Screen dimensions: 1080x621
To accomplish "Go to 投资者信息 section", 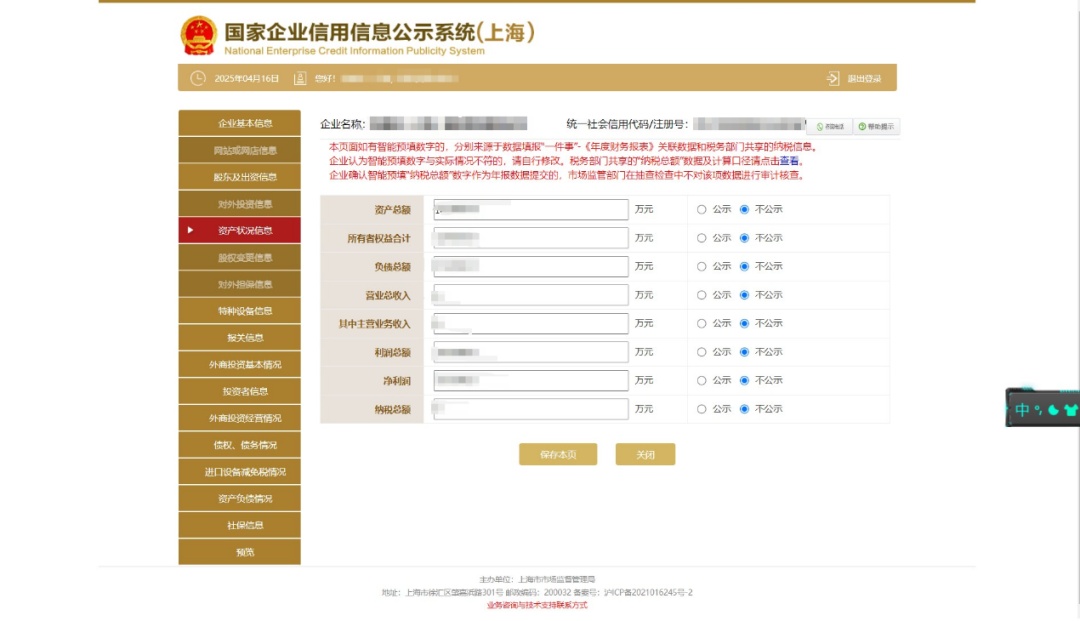I will (239, 391).
